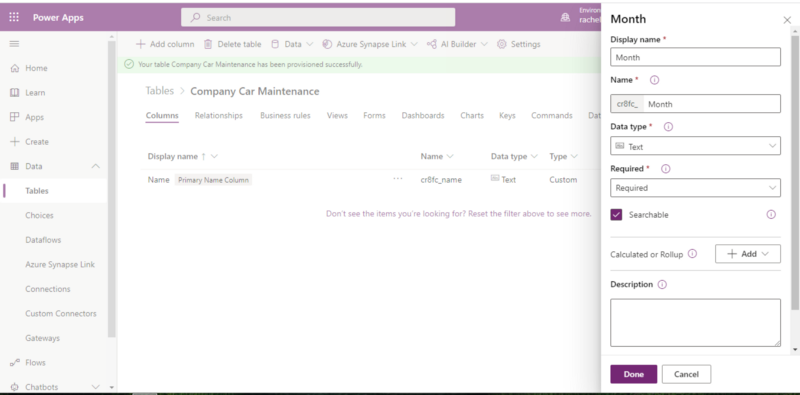Expand the Add calculated or rollup dropdown

[748, 254]
